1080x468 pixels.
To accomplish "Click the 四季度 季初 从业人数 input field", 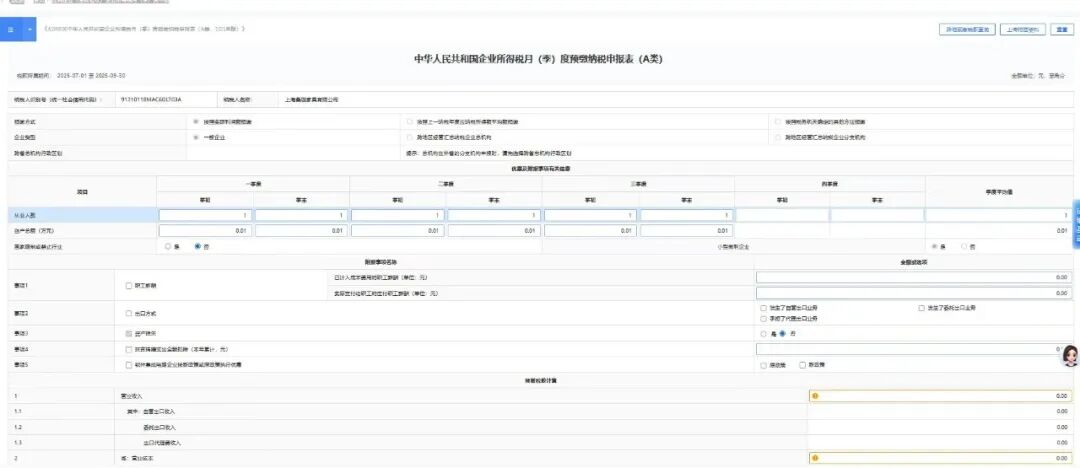I will [781, 215].
